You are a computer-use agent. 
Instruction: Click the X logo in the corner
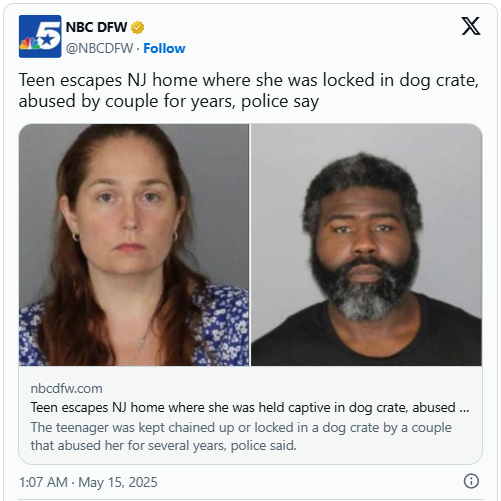pyautogui.click(x=471, y=26)
